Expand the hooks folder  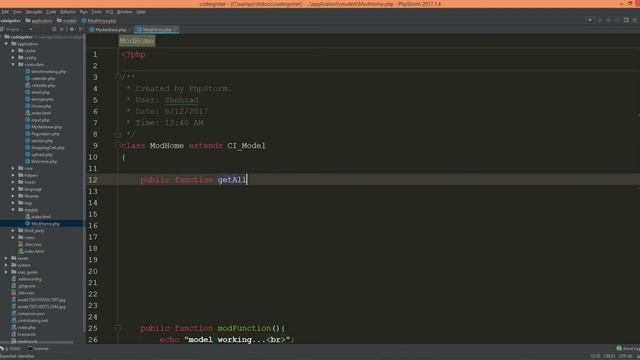tap(13, 182)
